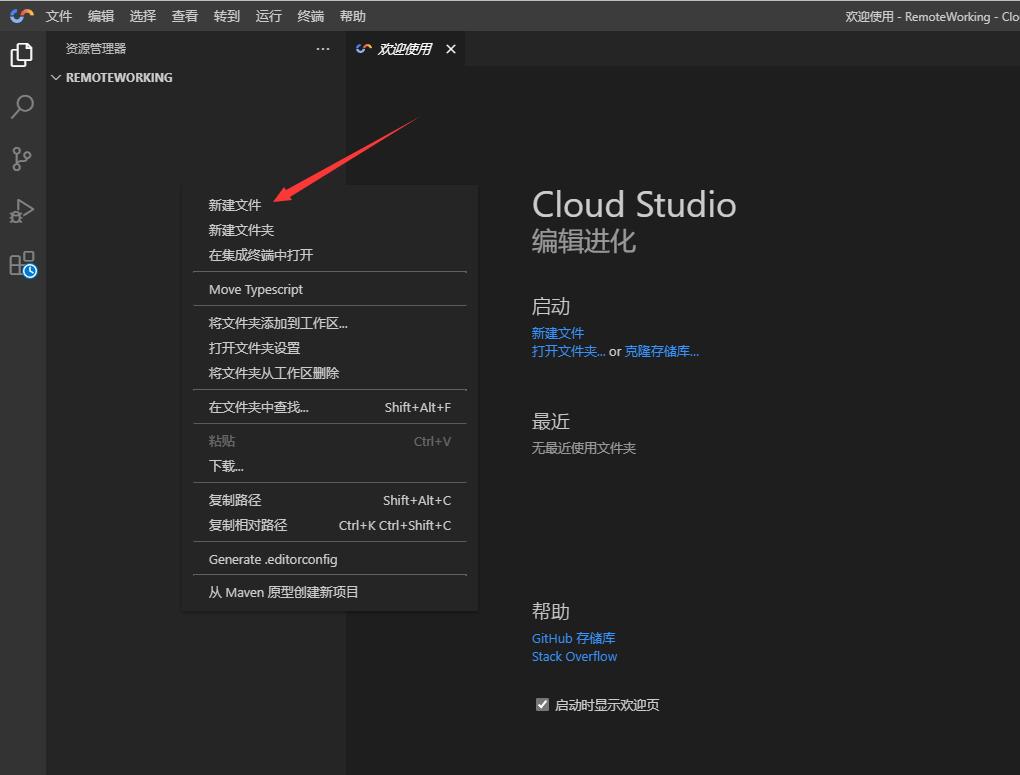Open the 文件 menu
Screen dimensions: 1020x775
(x=59, y=16)
